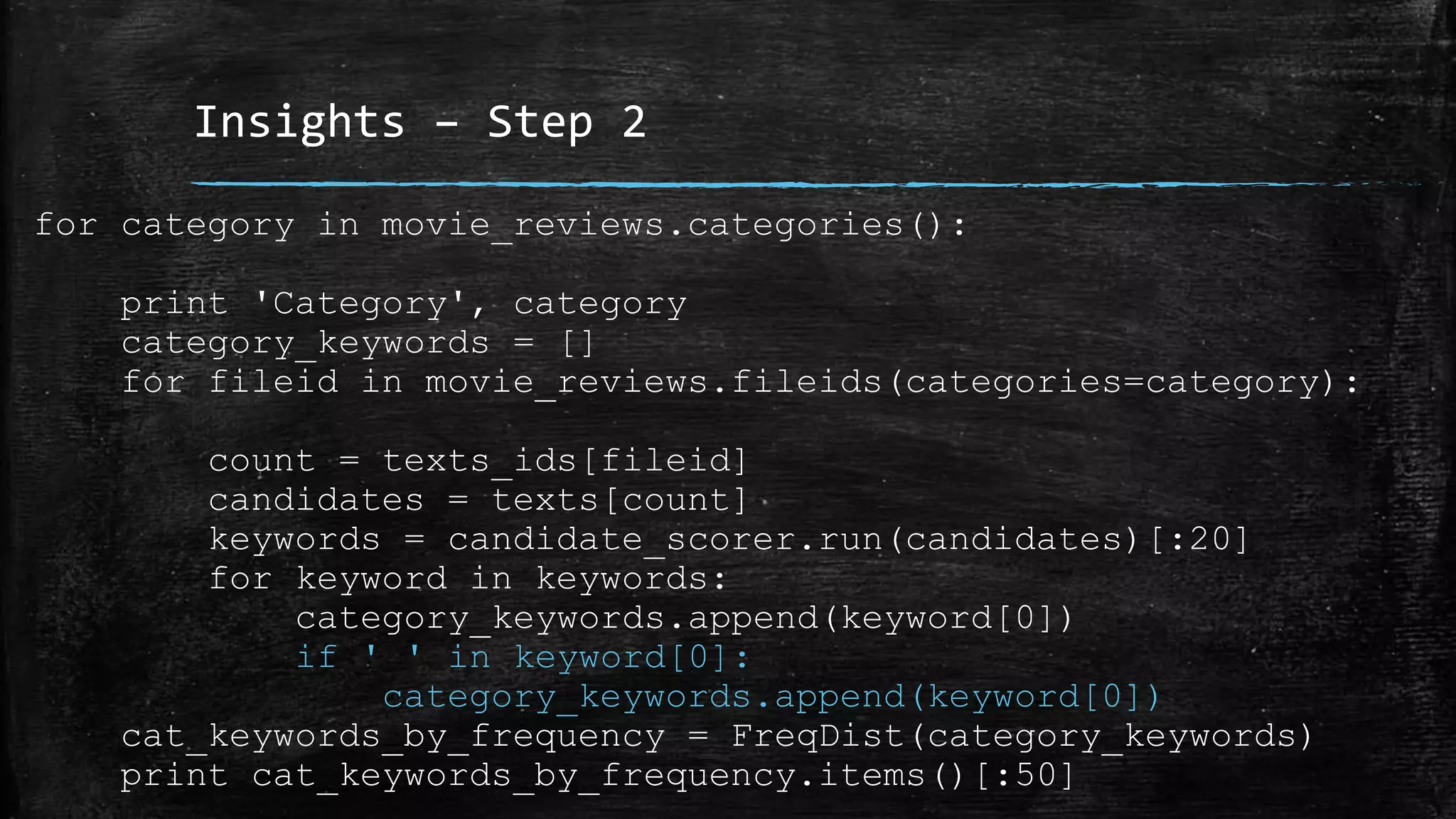Click 'for category in' at code start
The width and height of the screenshot is (1456, 819).
coord(197,226)
